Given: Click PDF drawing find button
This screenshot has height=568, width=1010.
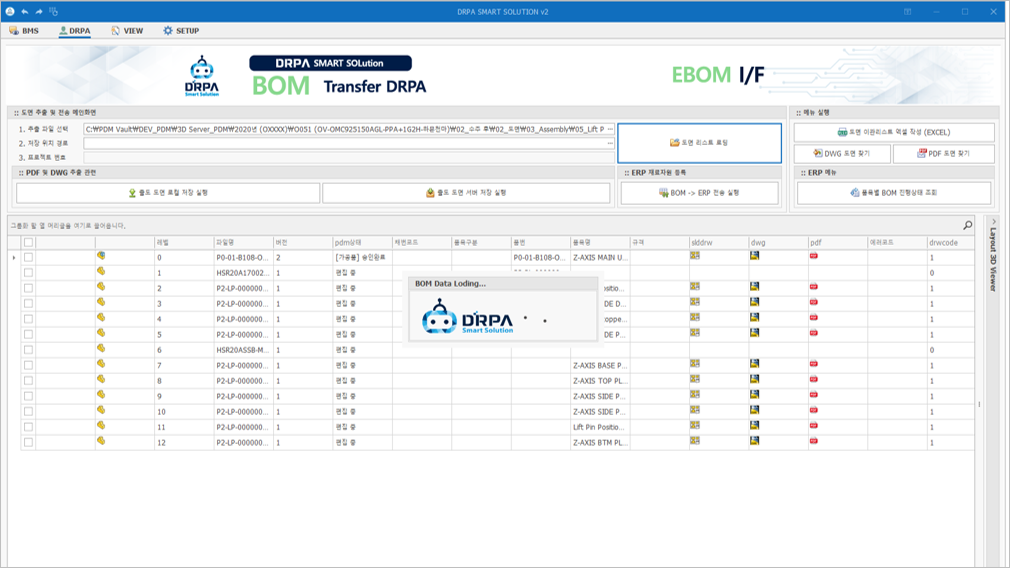Looking at the screenshot, I should point(944,153).
